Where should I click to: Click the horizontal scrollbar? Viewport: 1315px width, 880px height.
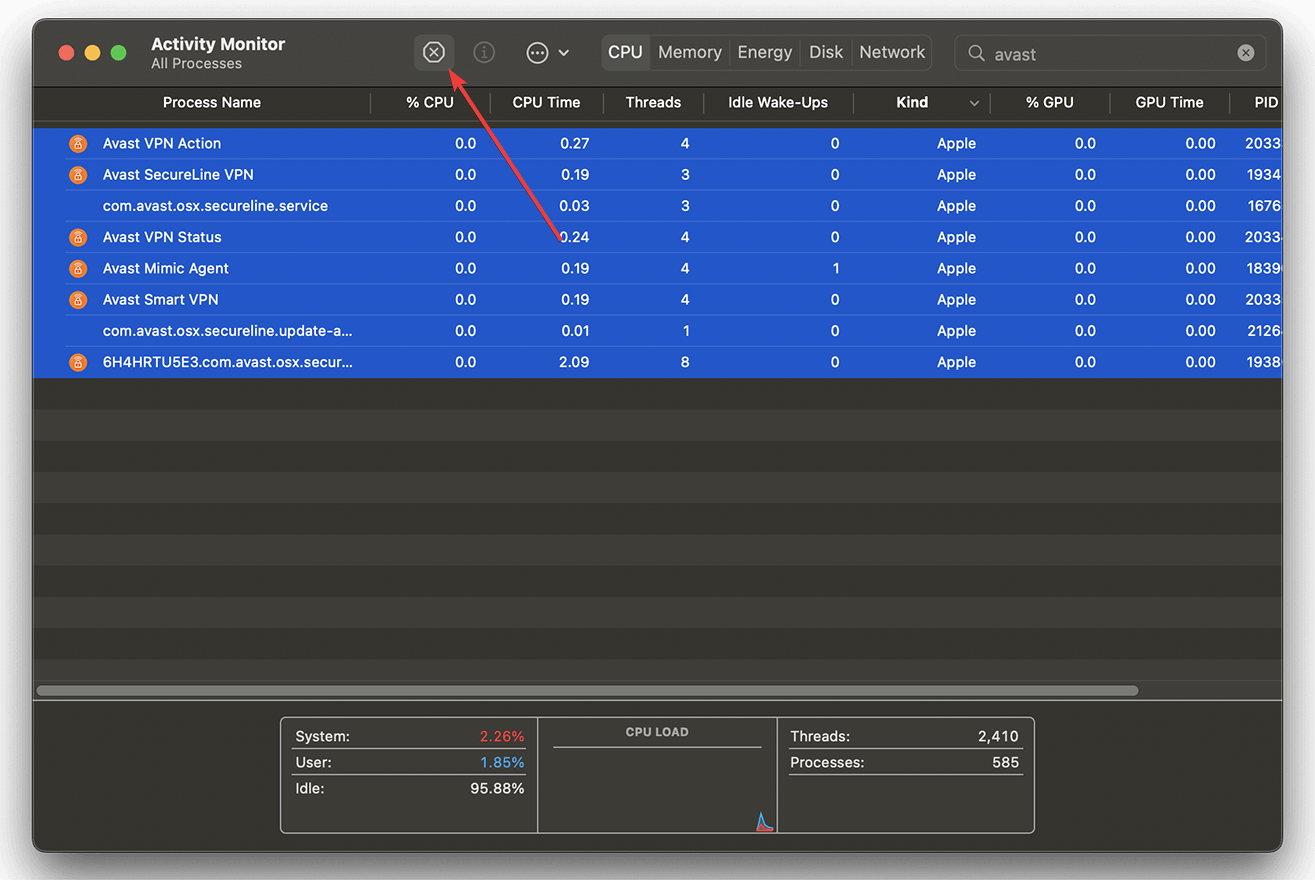tap(587, 690)
